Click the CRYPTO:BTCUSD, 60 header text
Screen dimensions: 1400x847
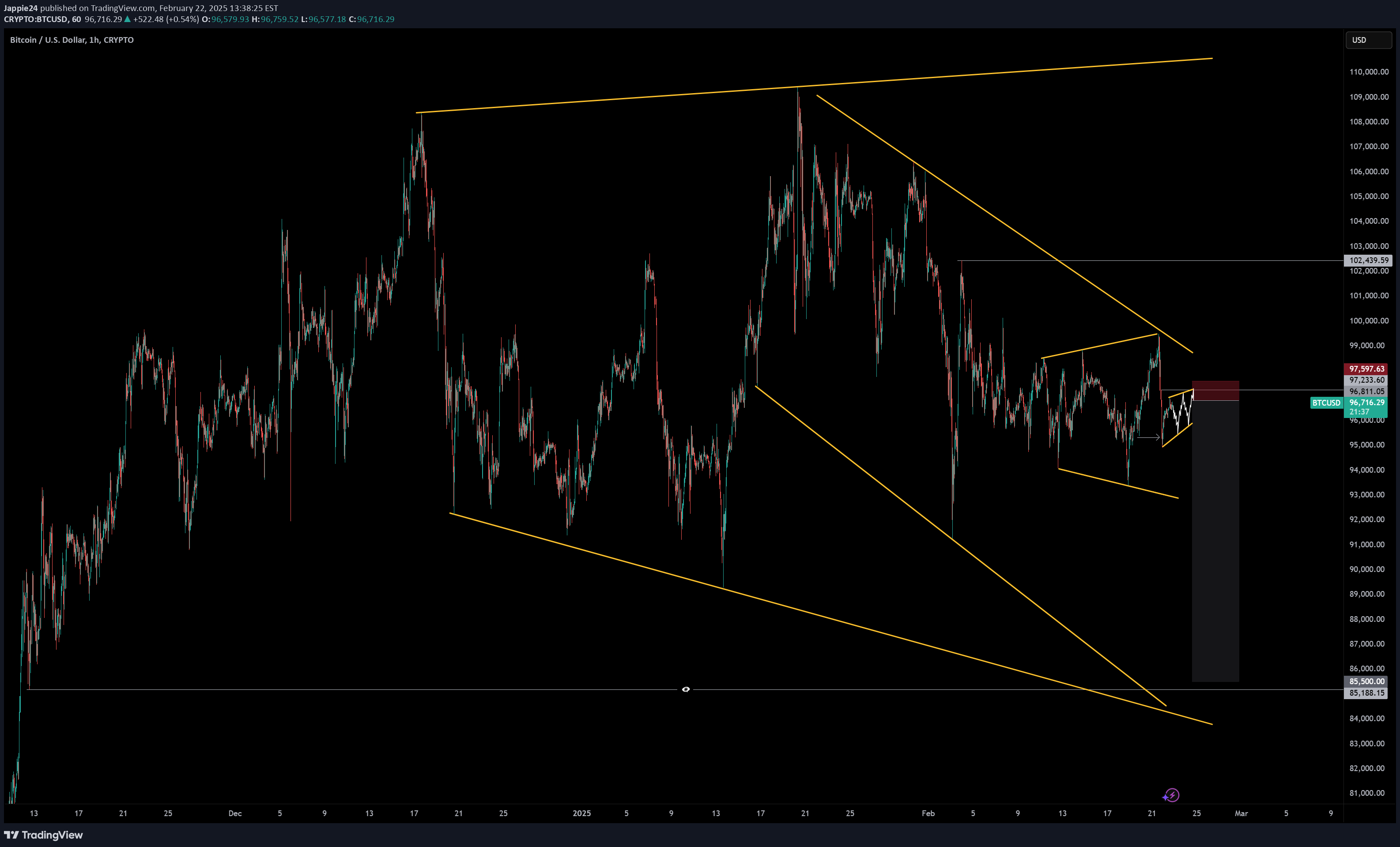pos(43,19)
